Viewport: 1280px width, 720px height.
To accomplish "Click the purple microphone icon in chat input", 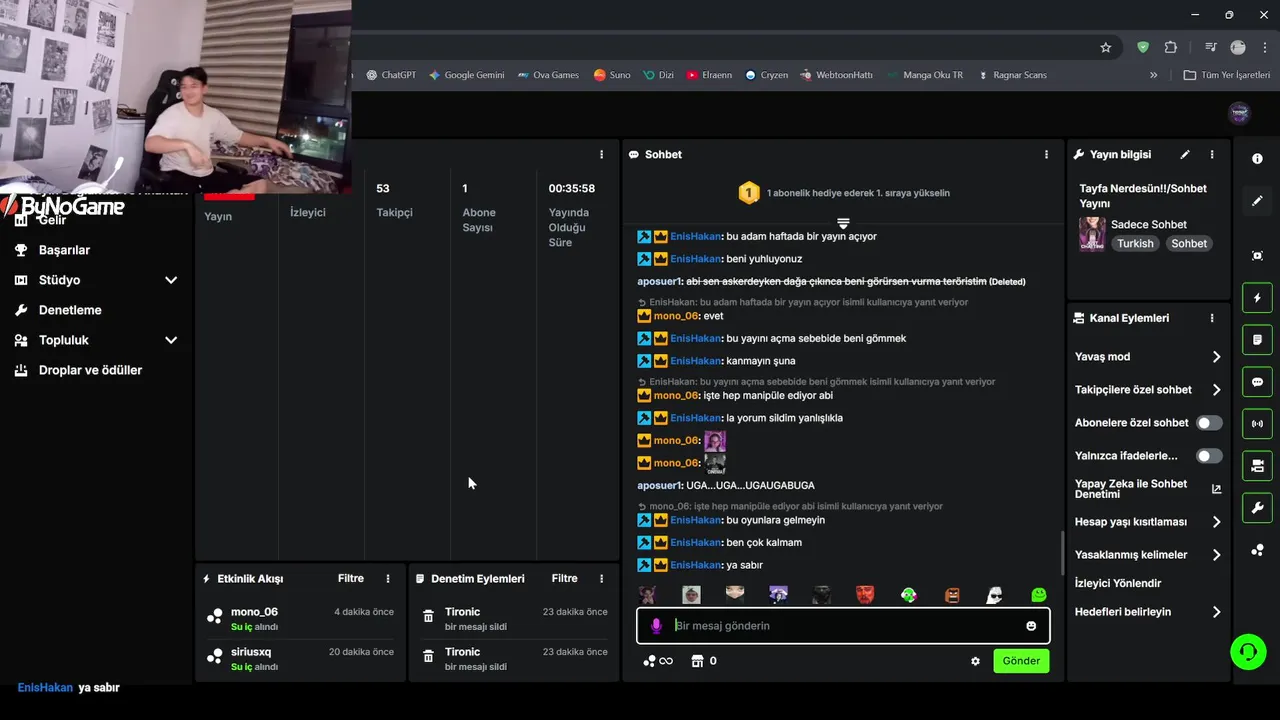I will [x=656, y=626].
